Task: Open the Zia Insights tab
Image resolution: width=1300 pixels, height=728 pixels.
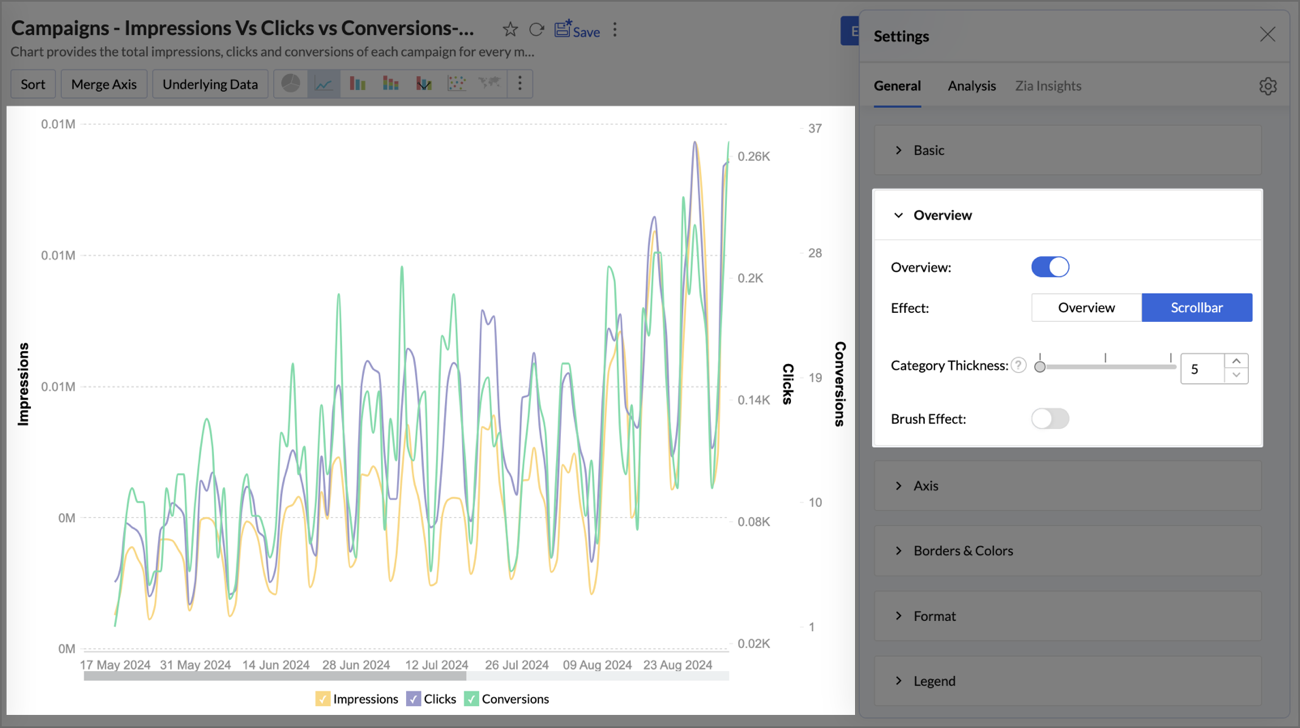Action: point(1048,86)
